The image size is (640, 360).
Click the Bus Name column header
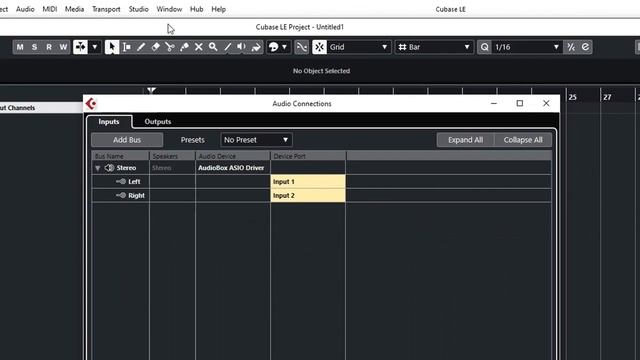[x=120, y=156]
